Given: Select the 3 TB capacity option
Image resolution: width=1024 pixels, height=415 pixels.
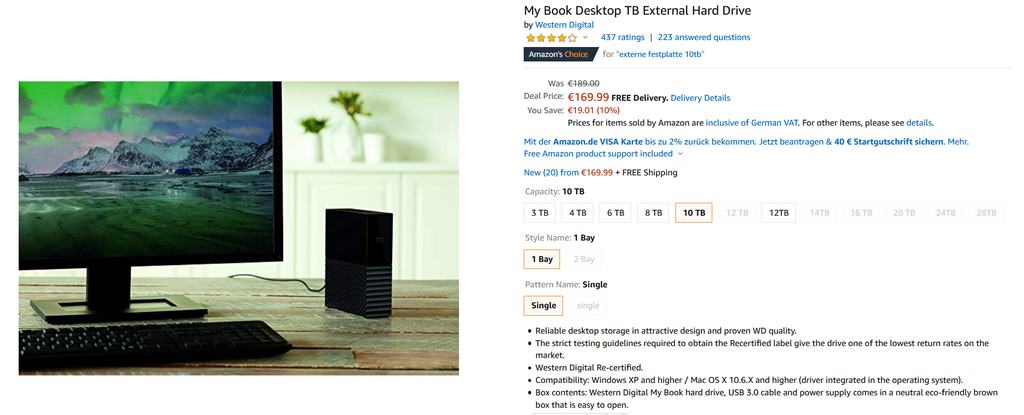Looking at the screenshot, I should click(x=539, y=213).
